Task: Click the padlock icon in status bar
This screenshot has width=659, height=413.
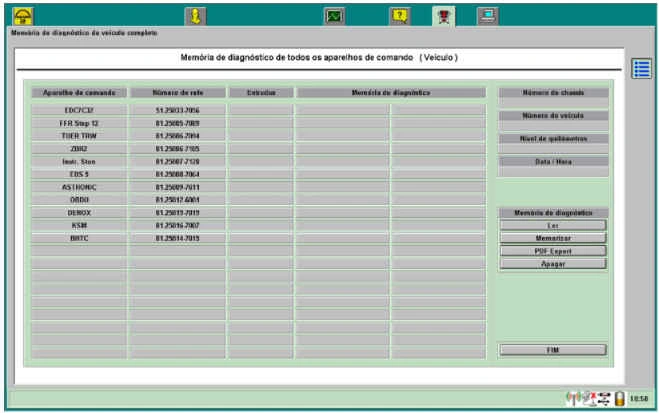Action: coord(620,398)
